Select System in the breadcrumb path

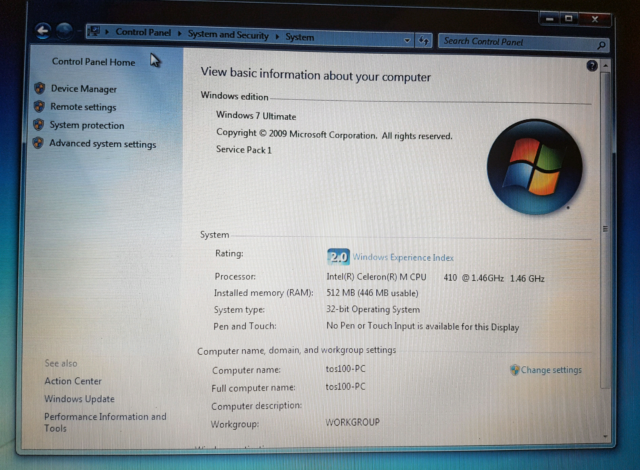click(300, 37)
